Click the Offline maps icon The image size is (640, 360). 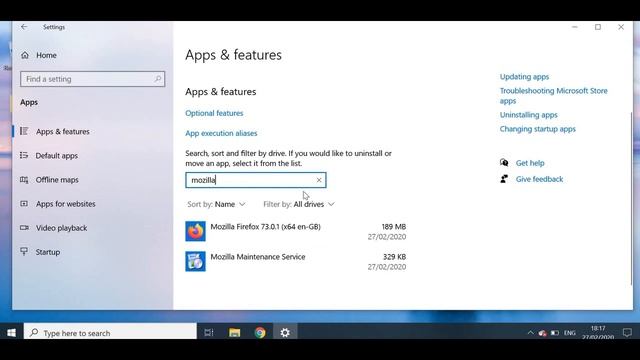pos(24,180)
